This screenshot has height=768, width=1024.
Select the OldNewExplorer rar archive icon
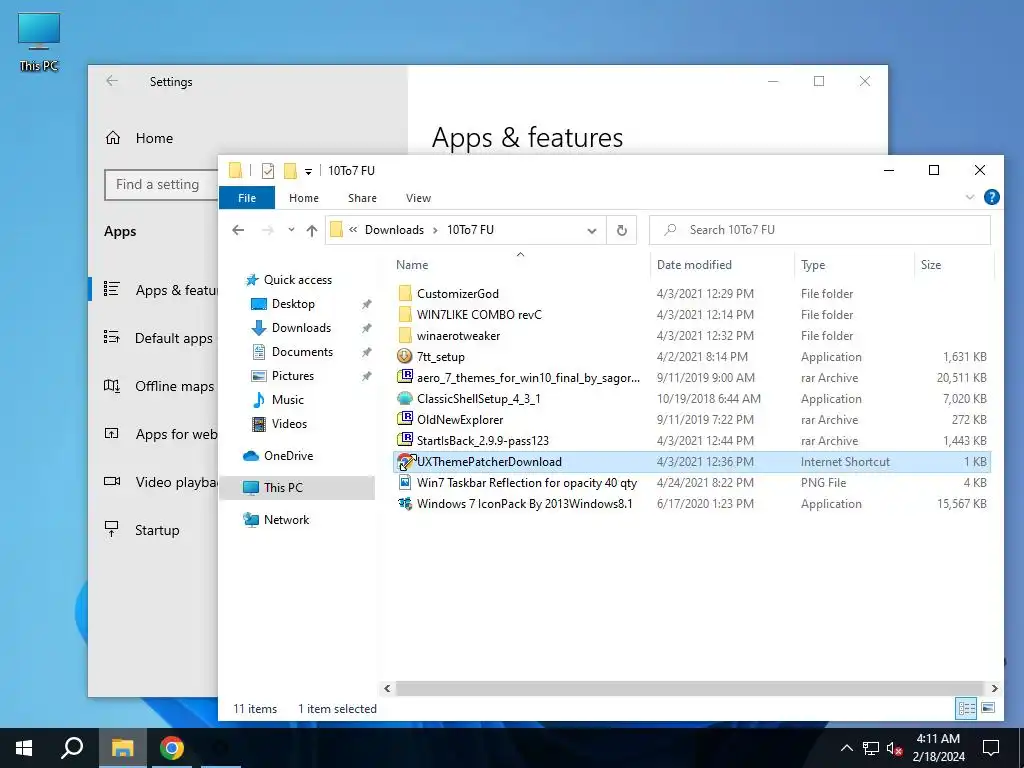click(405, 419)
